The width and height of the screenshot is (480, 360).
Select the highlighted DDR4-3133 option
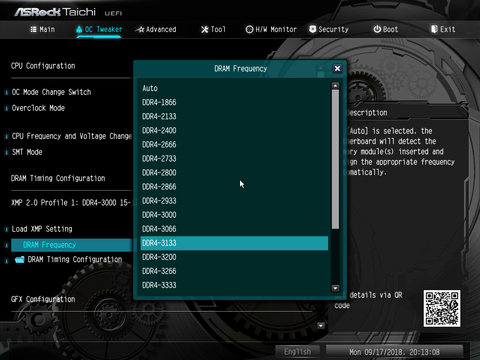pos(234,243)
